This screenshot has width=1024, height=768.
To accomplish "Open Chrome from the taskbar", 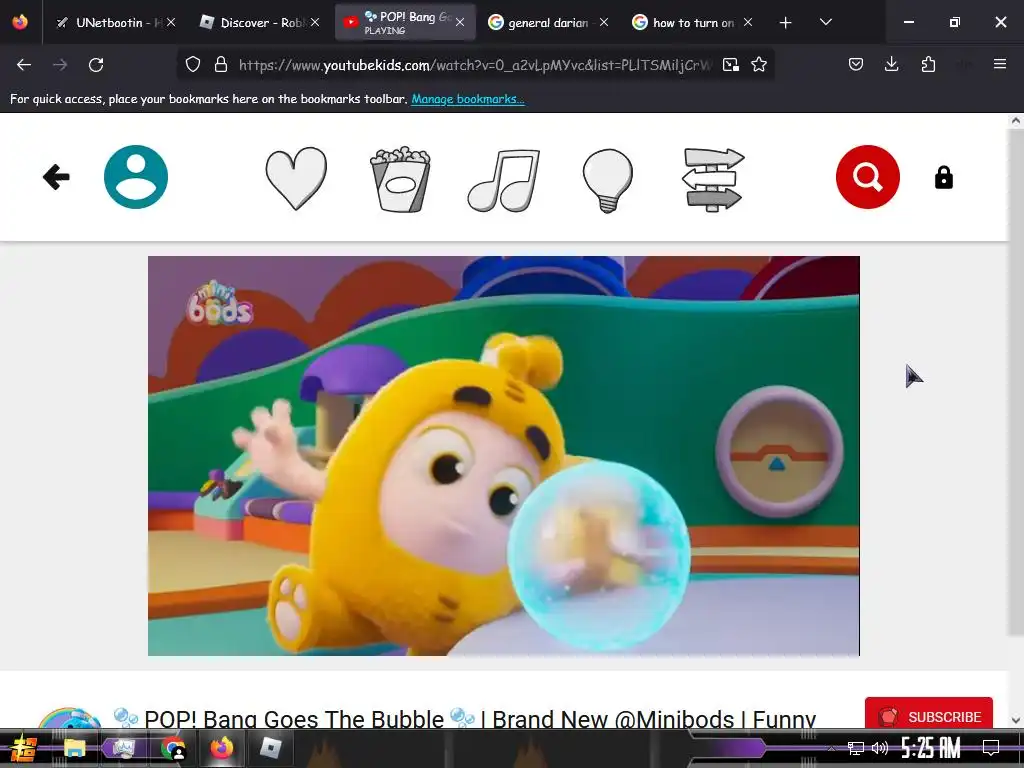I will point(172,748).
